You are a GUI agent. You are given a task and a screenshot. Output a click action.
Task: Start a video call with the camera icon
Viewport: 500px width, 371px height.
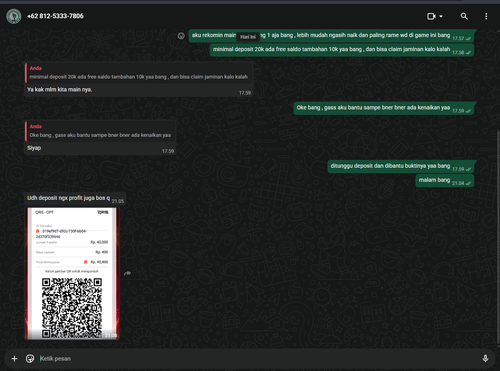click(x=431, y=16)
